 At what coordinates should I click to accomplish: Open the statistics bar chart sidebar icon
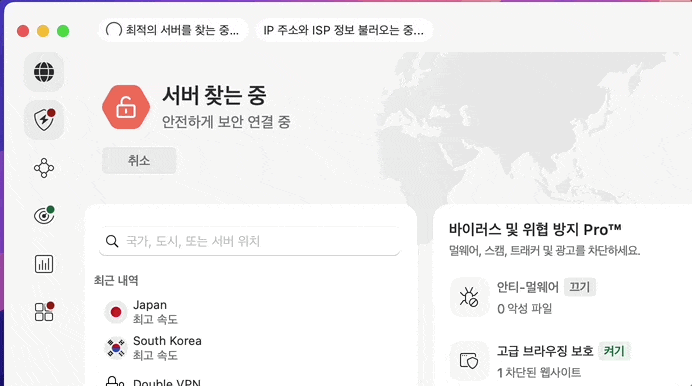point(44,264)
